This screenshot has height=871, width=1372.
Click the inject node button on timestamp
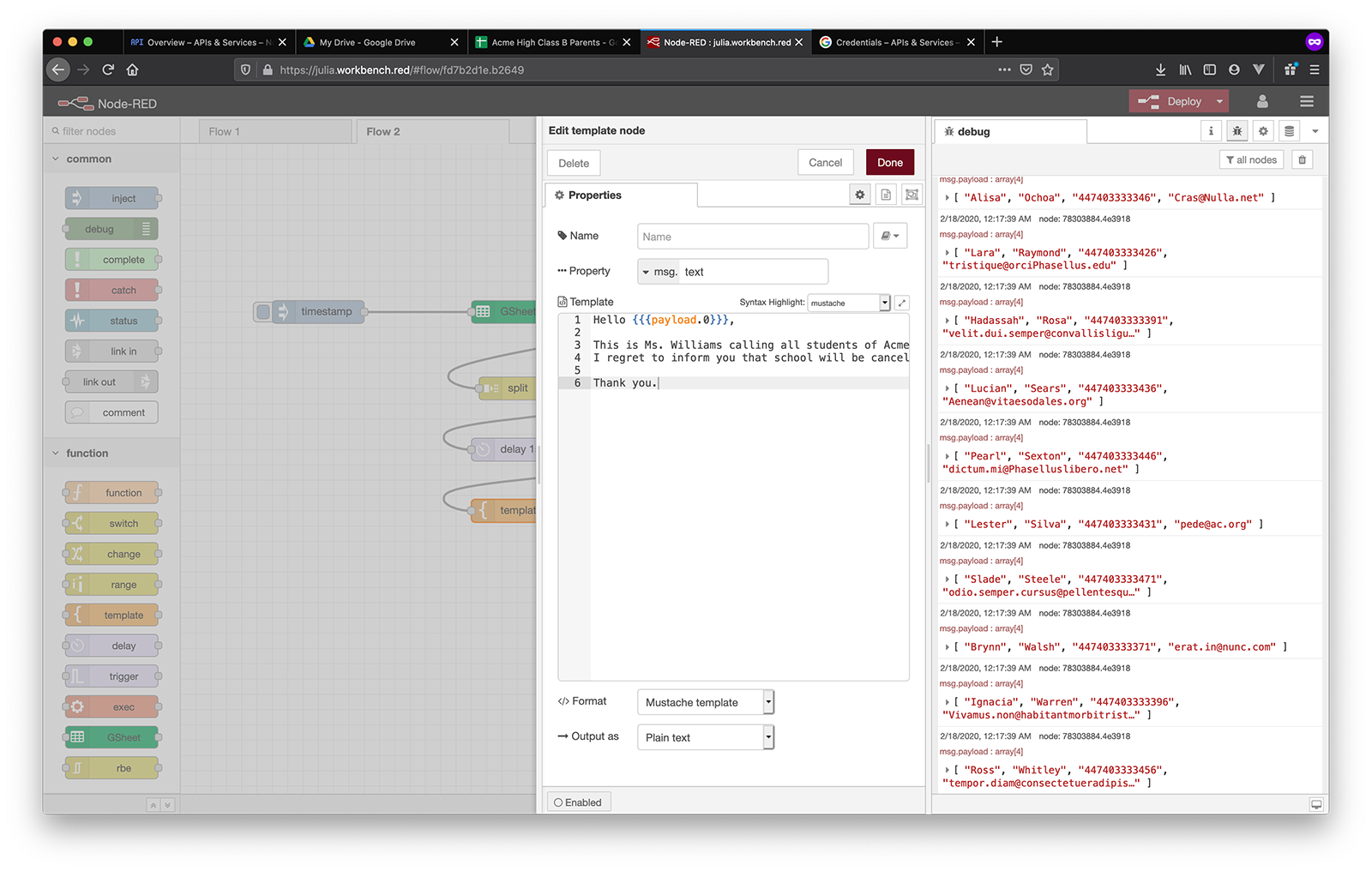point(263,311)
